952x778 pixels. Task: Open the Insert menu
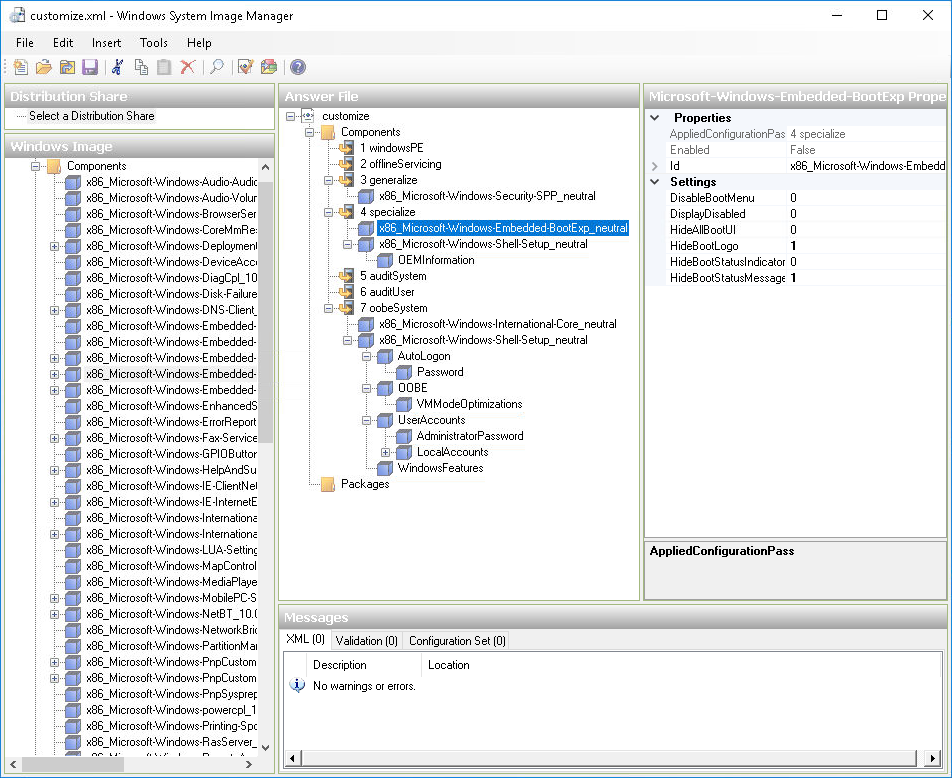tap(106, 43)
